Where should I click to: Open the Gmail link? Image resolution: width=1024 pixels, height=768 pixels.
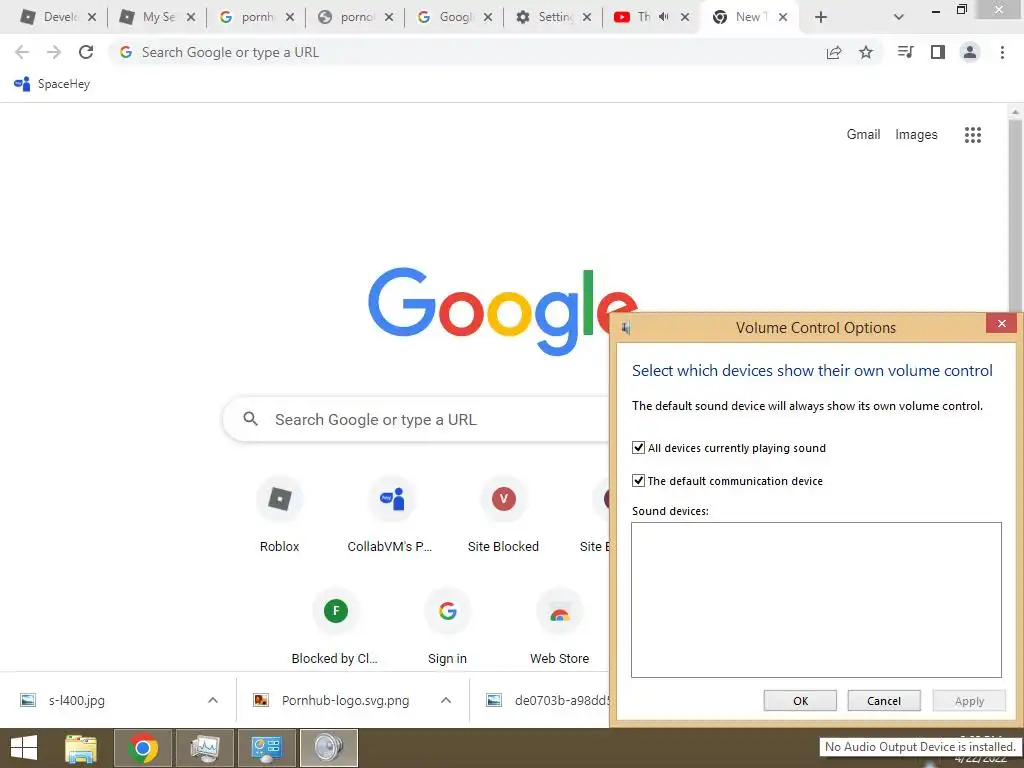point(863,135)
